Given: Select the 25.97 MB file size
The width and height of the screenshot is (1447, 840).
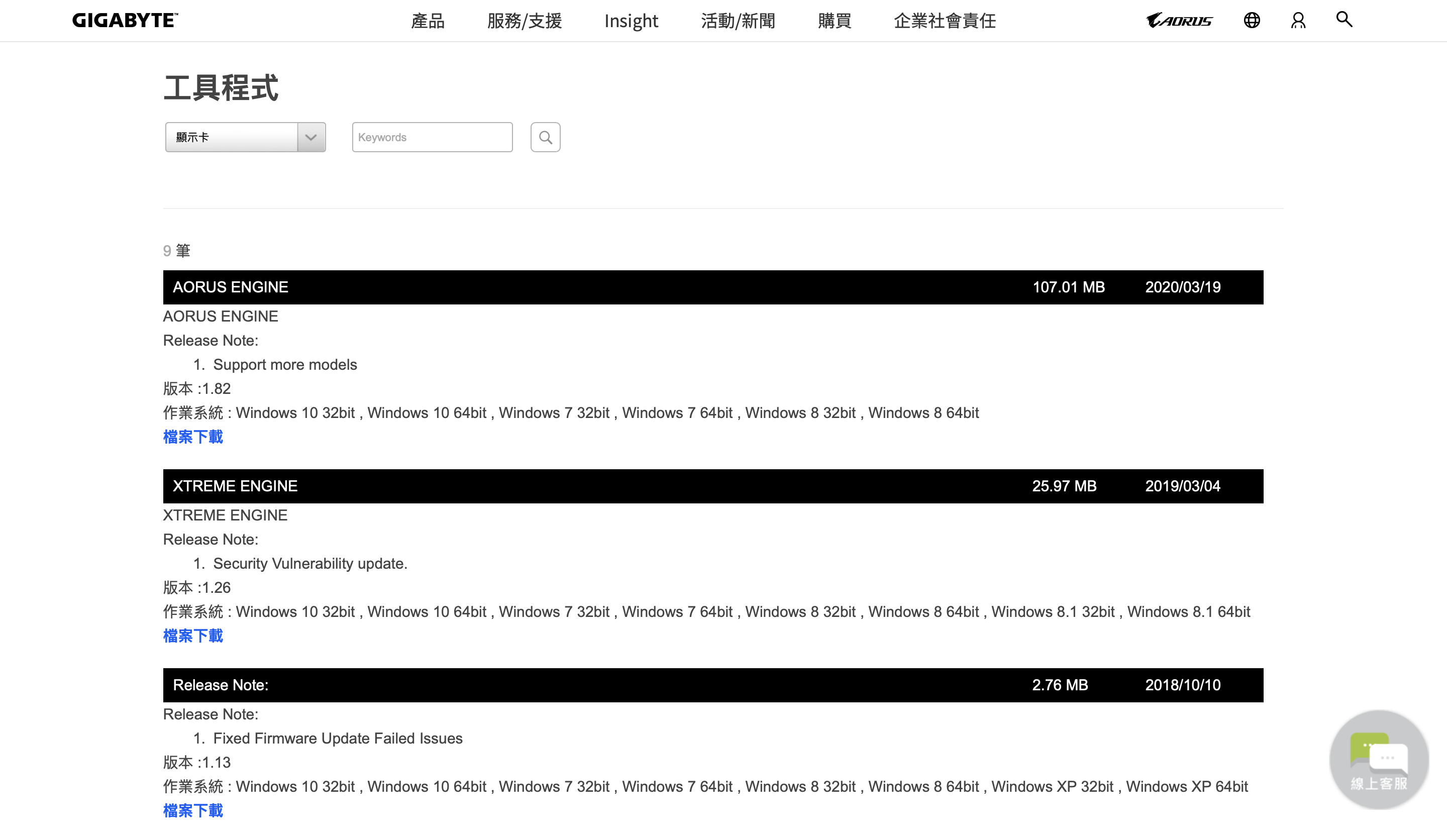Looking at the screenshot, I should point(1065,486).
